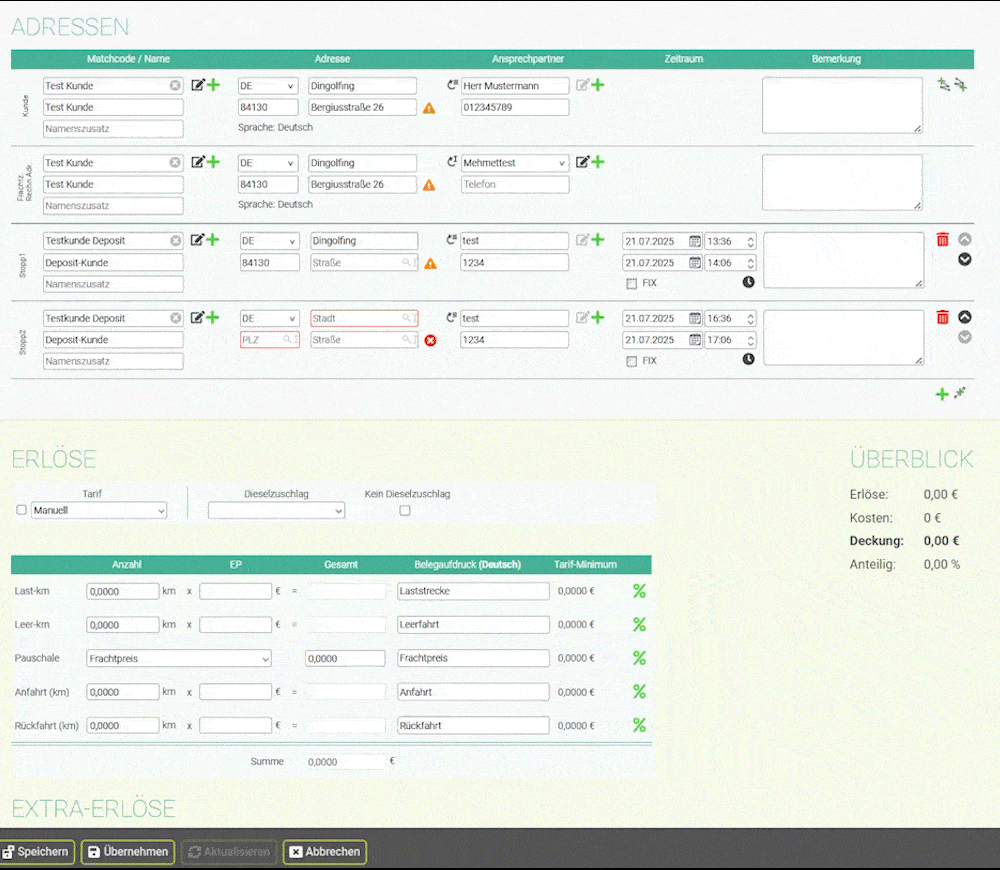Image resolution: width=1000 pixels, height=870 pixels.
Task: Enable the Kein Dieselzuschlag checkbox
Action: click(405, 510)
